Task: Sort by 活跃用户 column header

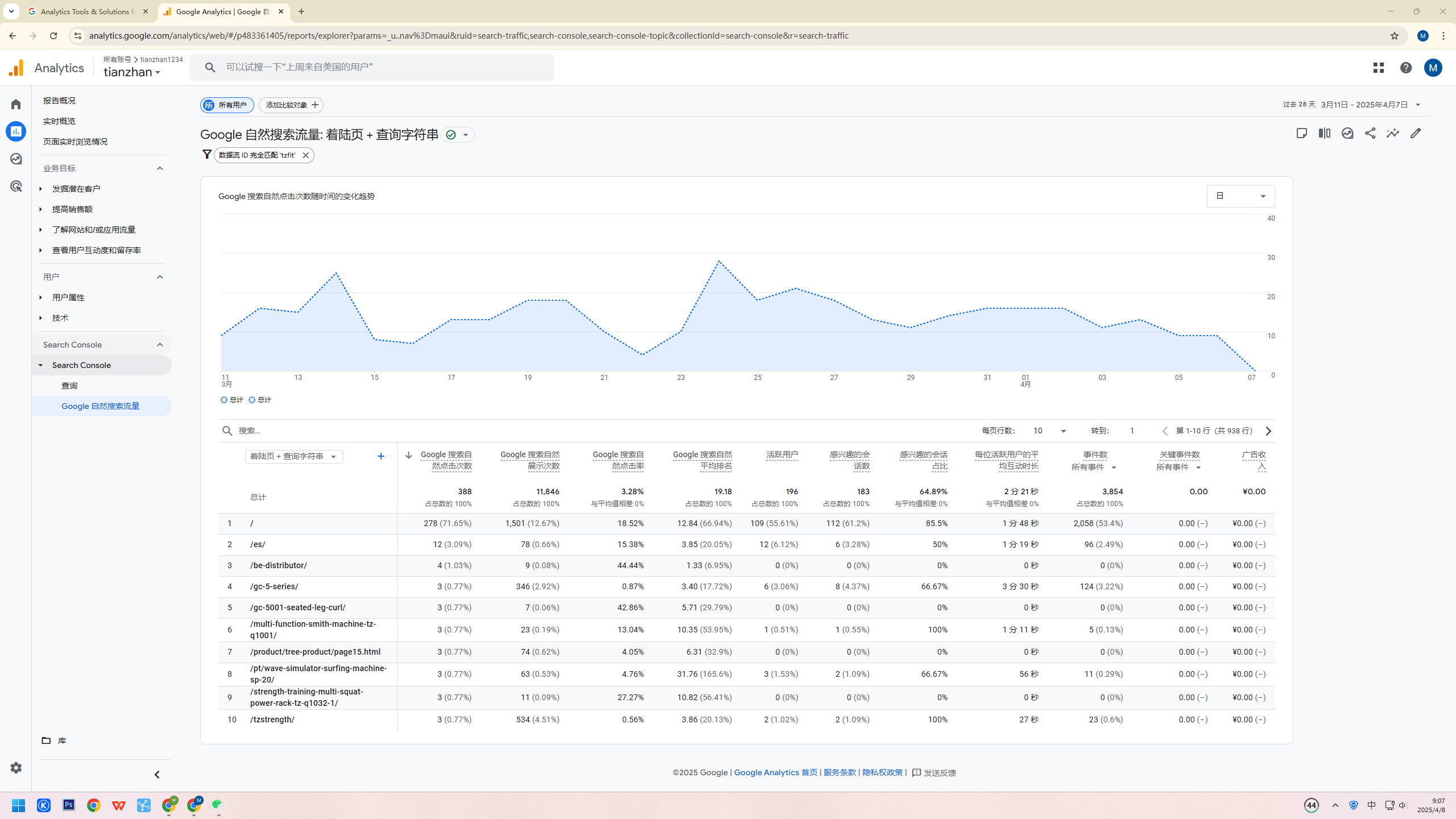Action: (x=781, y=454)
